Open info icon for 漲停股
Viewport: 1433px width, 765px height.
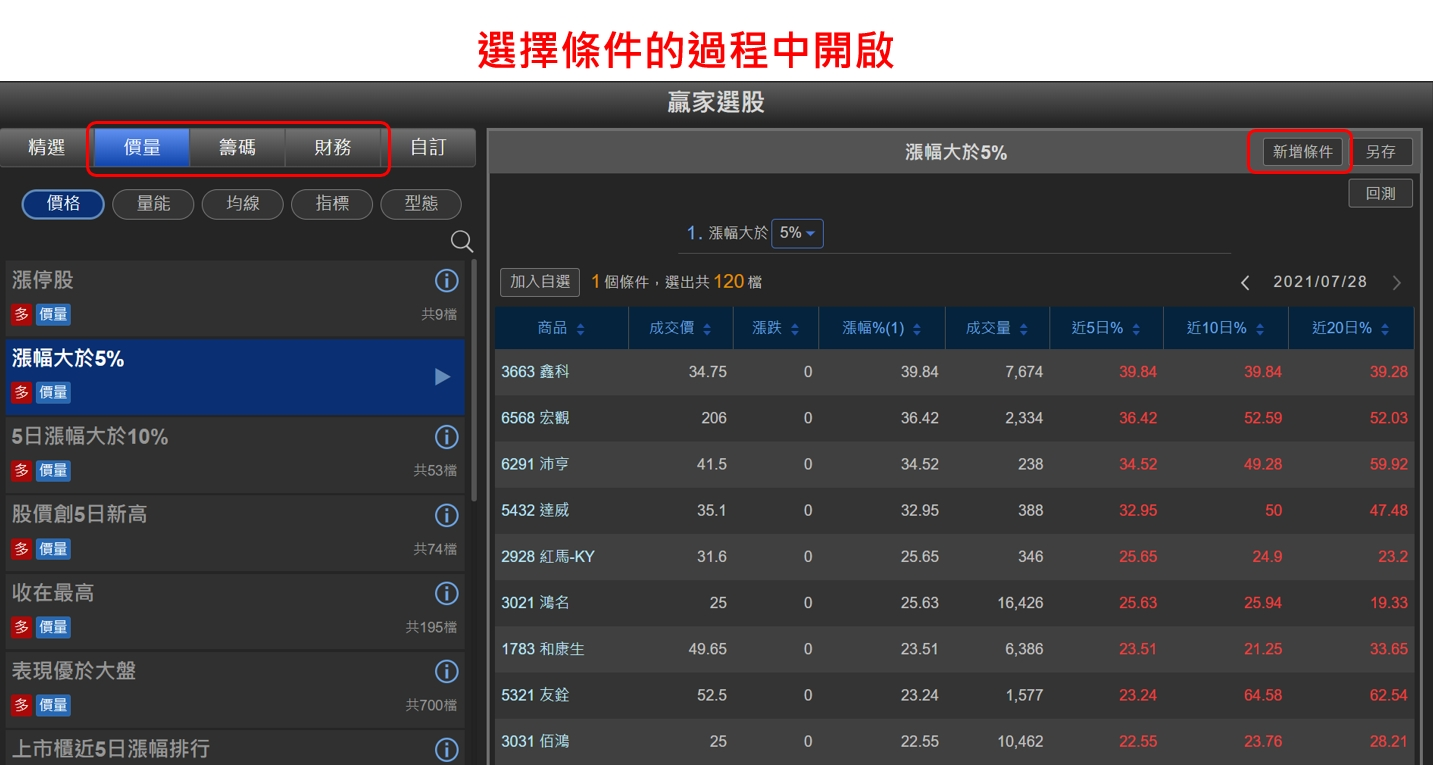(x=447, y=281)
